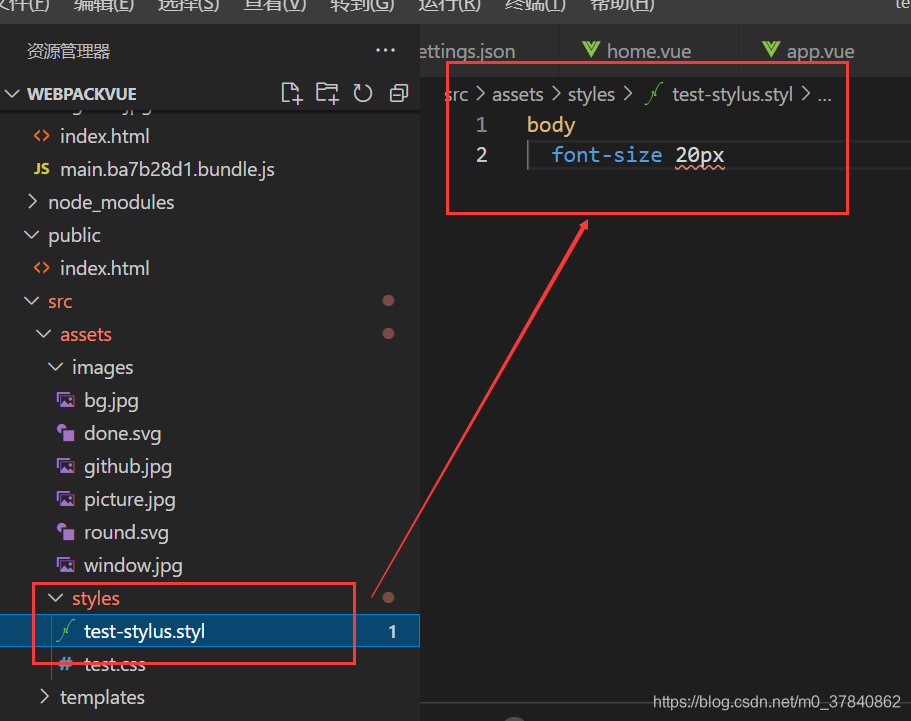Click the font-size property on line 2
Screen dimensions: 911x721
point(607,155)
